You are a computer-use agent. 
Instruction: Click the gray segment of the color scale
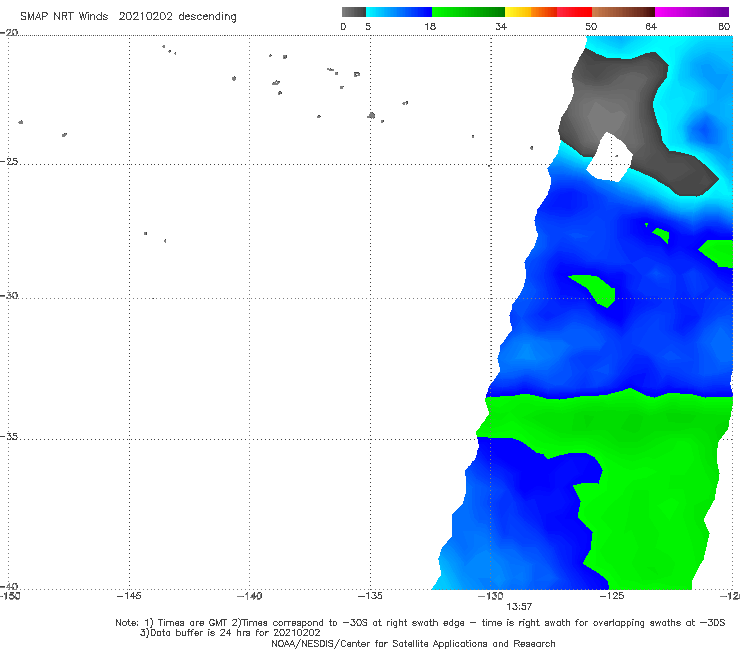point(353,12)
